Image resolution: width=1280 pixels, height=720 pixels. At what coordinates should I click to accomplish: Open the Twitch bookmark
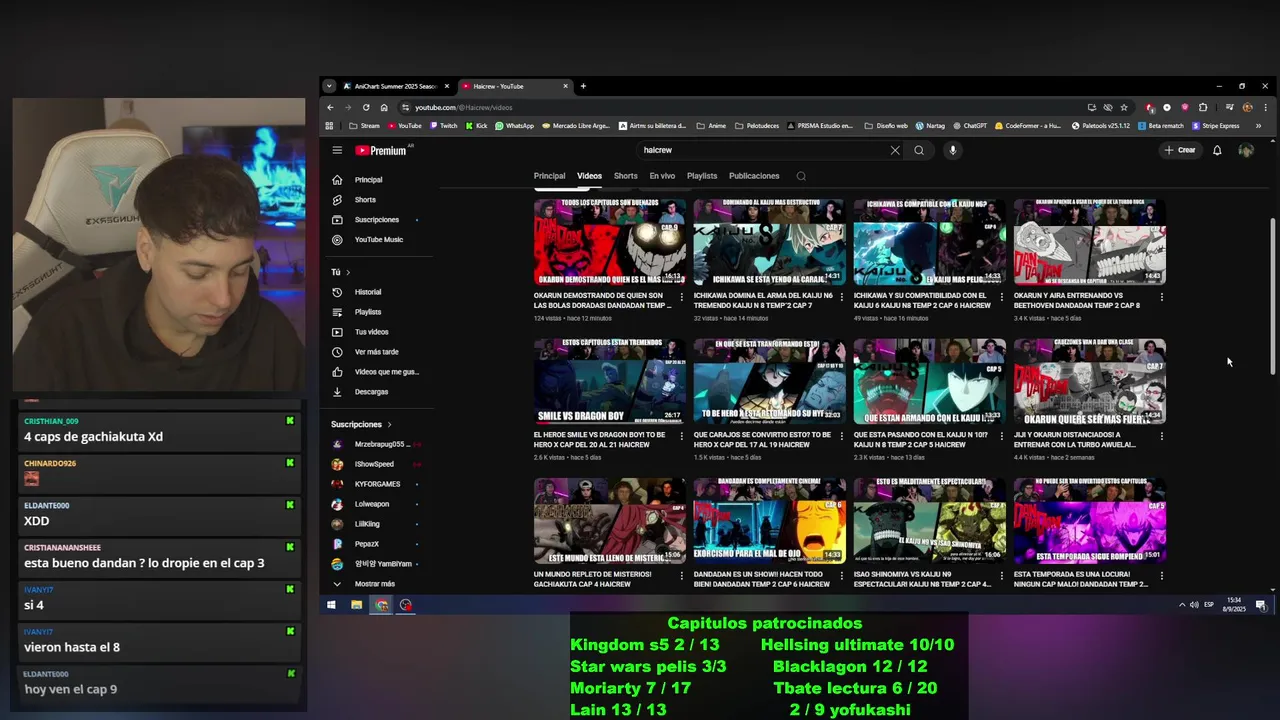pos(443,126)
